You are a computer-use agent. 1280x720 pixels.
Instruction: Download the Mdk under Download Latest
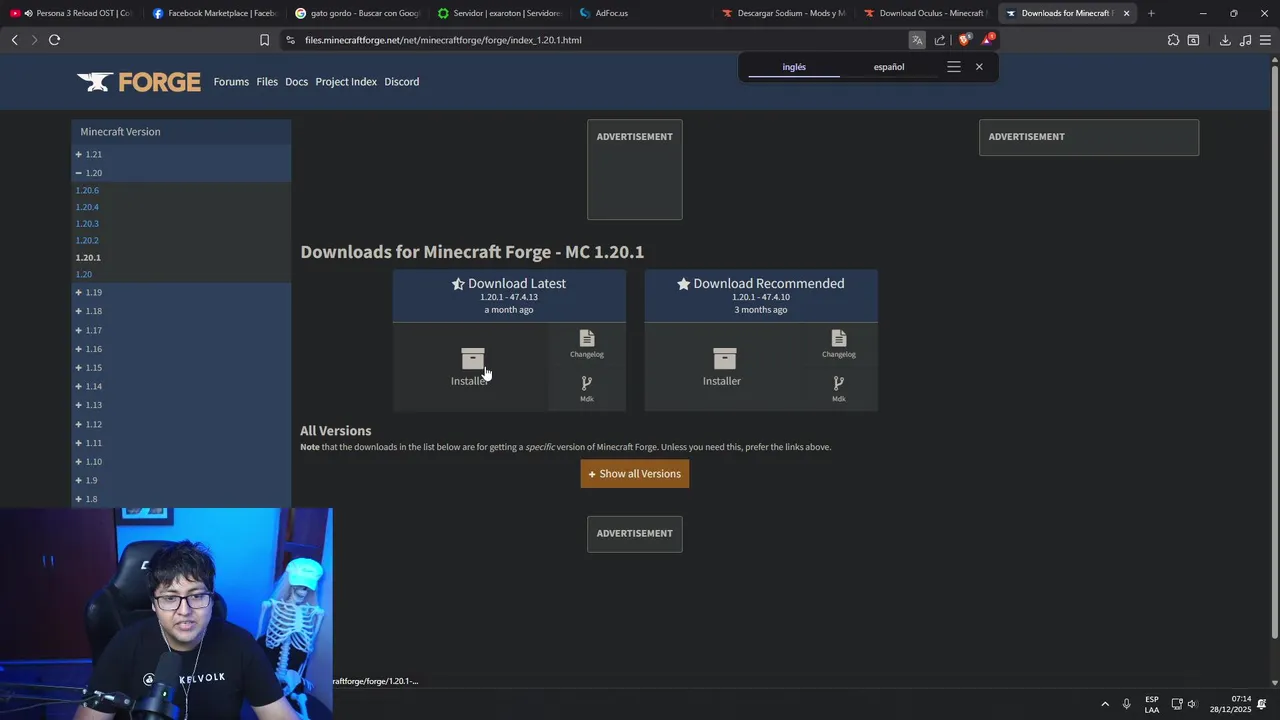tap(587, 389)
